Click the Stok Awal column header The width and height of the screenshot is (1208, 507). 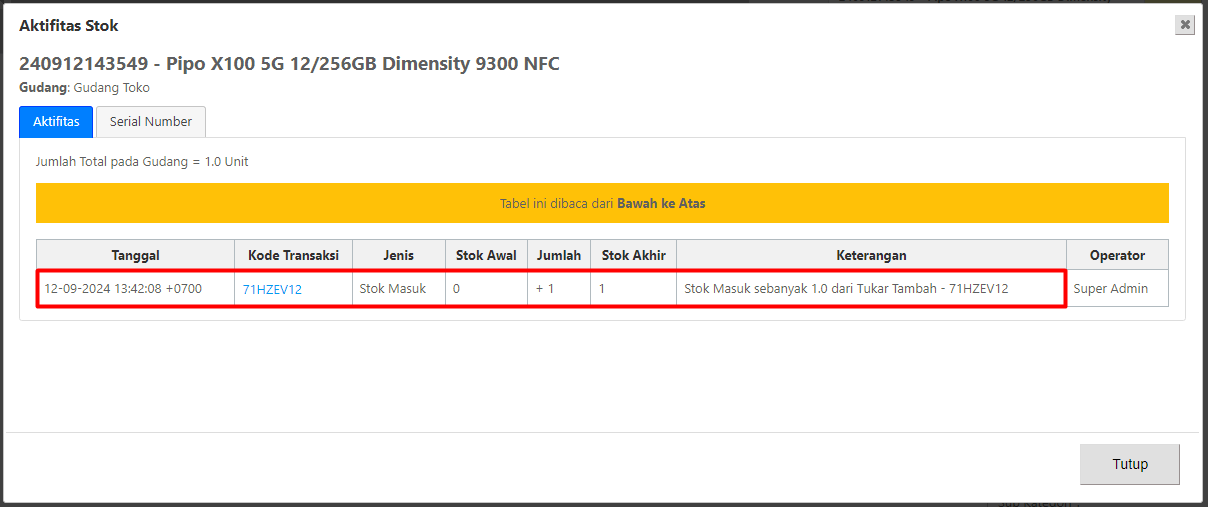tap(487, 255)
